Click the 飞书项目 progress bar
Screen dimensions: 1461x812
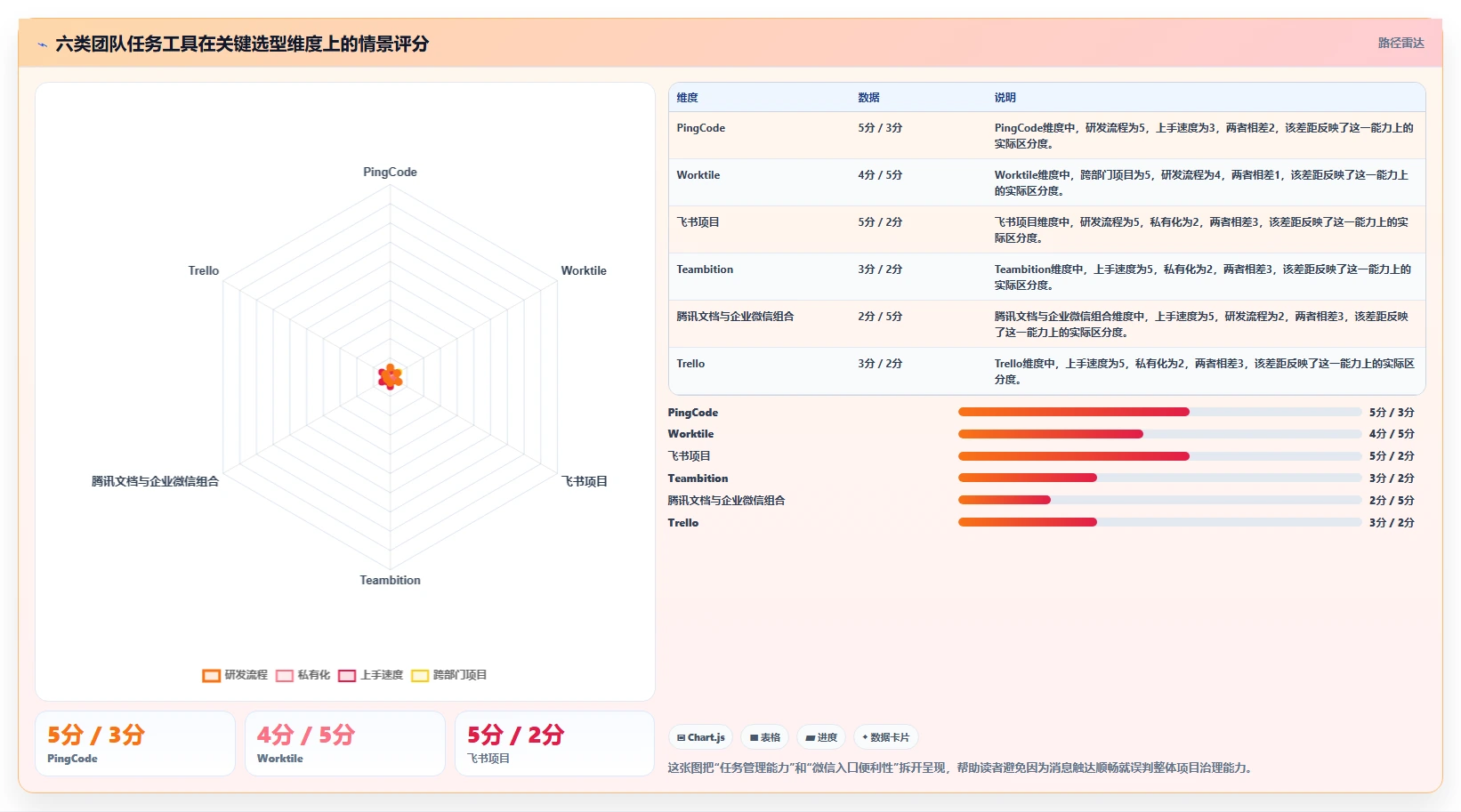[x=1159, y=456]
